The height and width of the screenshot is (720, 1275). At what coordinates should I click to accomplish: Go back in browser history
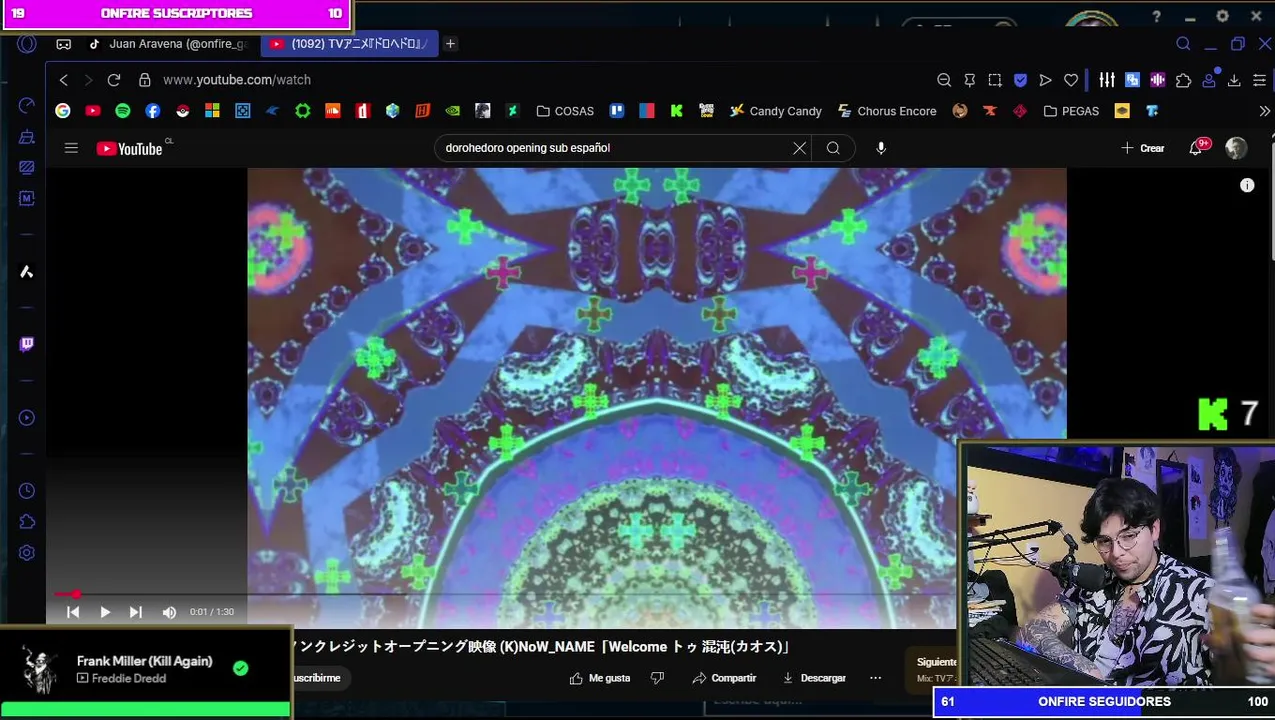(x=64, y=80)
